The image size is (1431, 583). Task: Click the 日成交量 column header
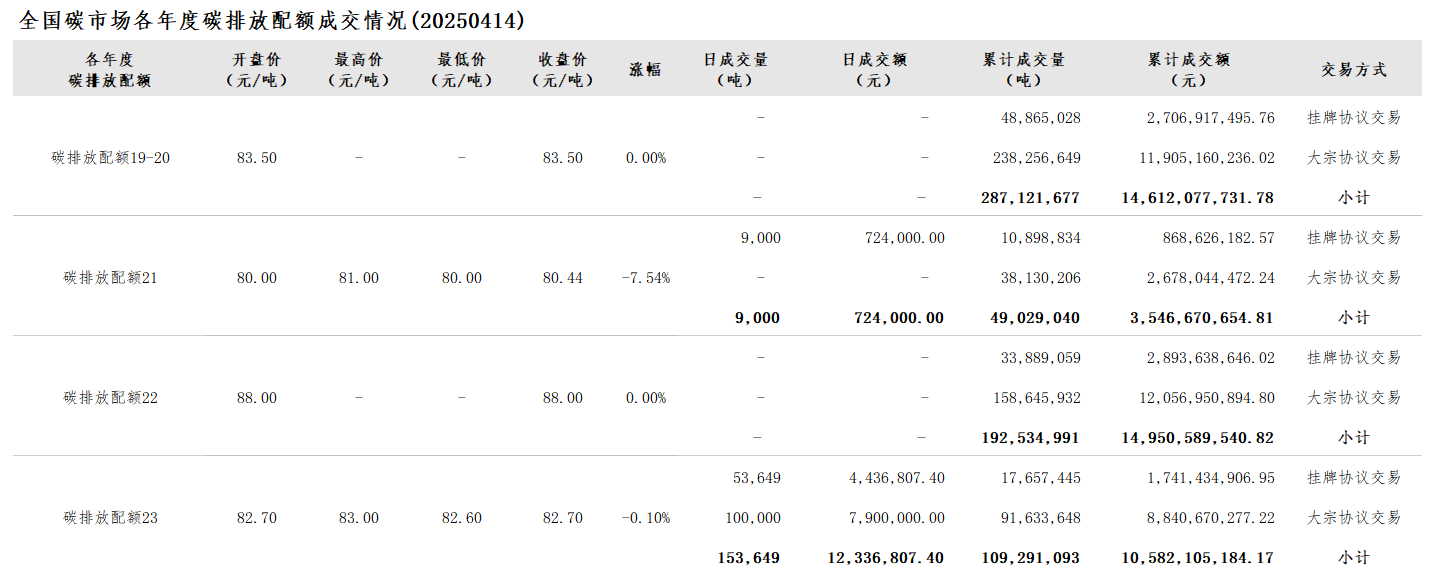pyautogui.click(x=735, y=70)
